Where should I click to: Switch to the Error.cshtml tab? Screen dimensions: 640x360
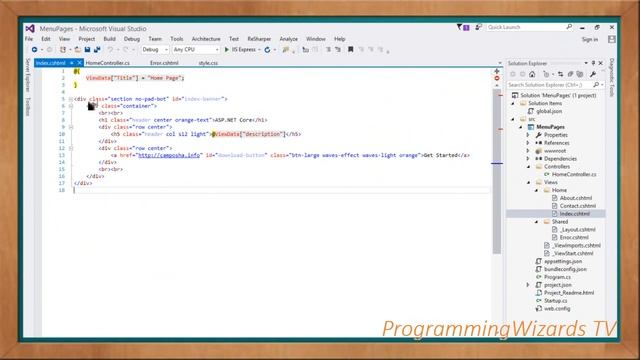click(x=164, y=63)
